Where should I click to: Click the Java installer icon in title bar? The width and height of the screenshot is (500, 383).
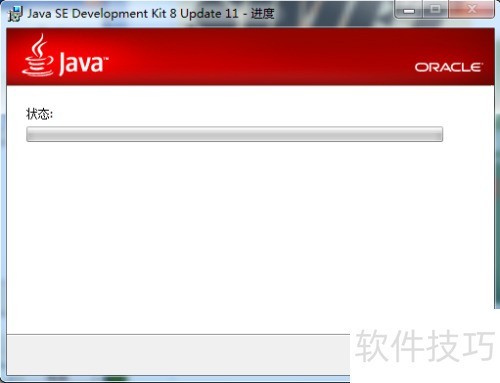point(15,14)
